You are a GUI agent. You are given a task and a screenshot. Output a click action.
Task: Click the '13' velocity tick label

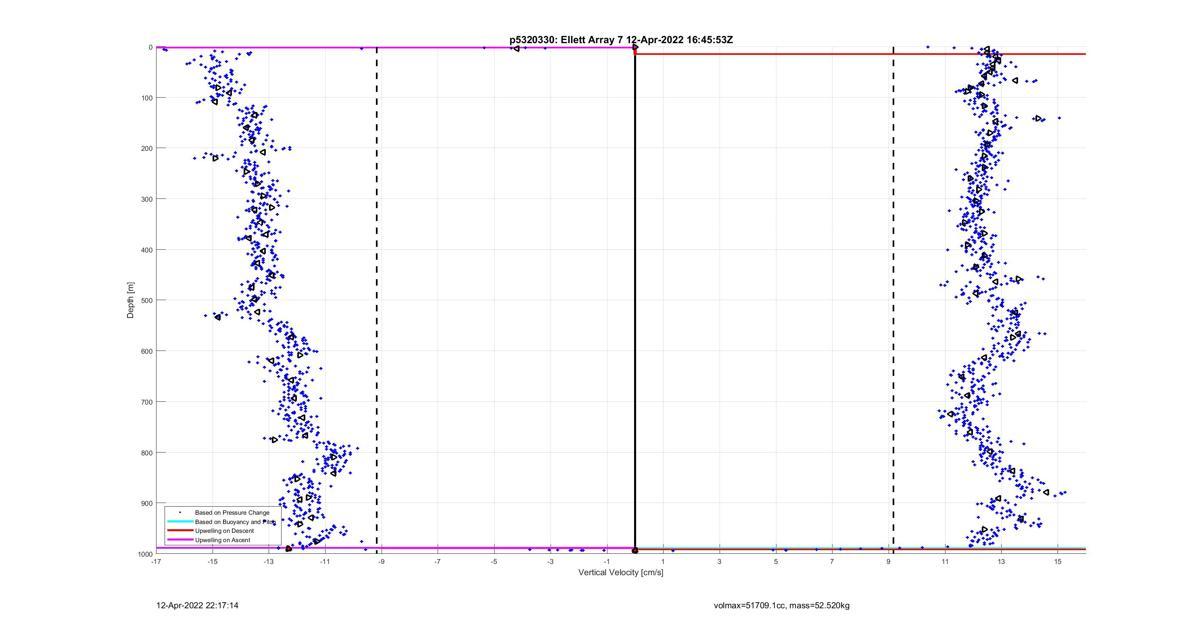coord(1001,562)
